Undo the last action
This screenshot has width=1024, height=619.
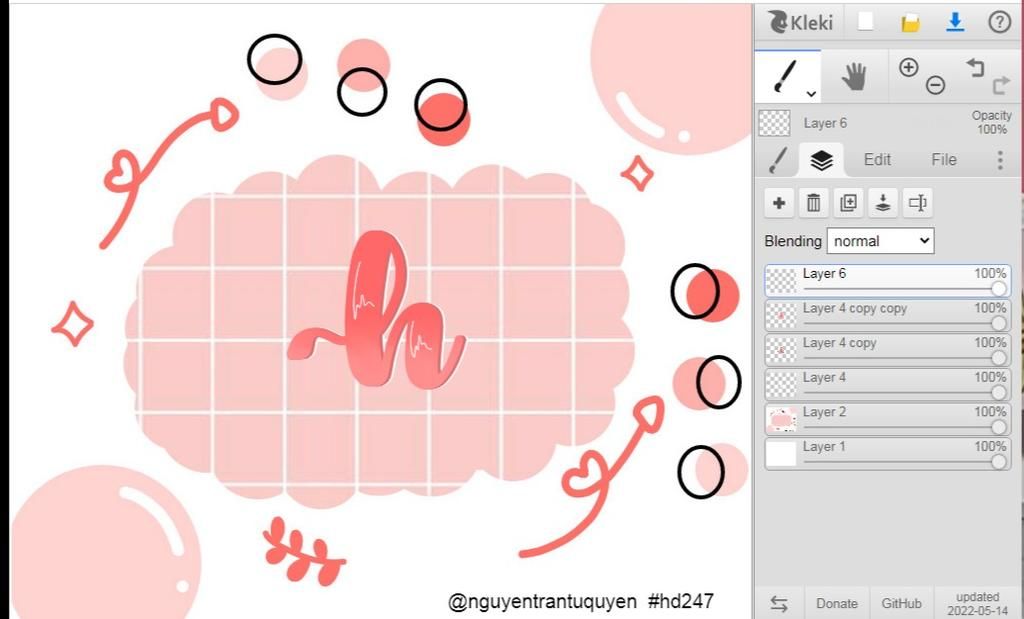click(x=974, y=67)
